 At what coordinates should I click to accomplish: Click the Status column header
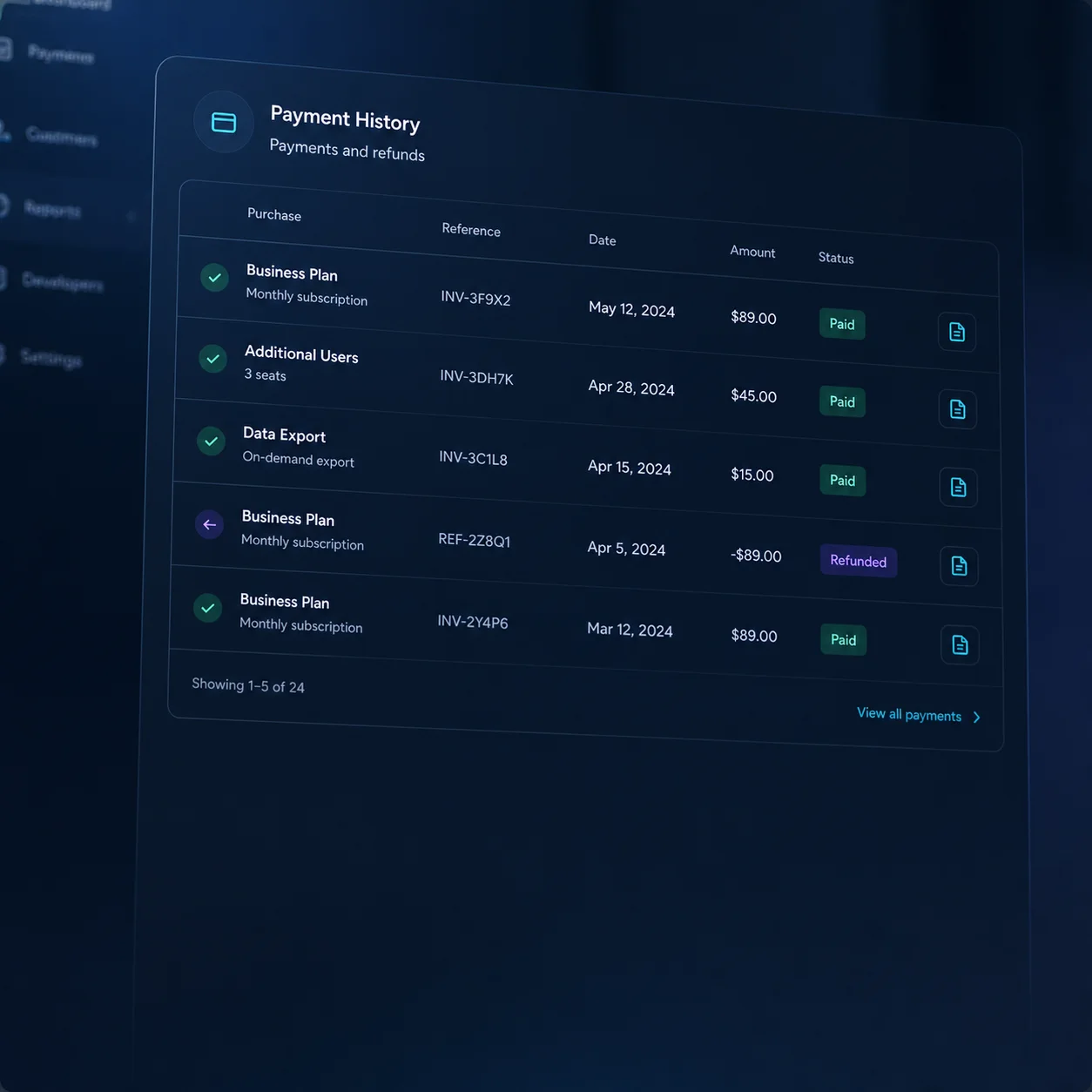(836, 258)
